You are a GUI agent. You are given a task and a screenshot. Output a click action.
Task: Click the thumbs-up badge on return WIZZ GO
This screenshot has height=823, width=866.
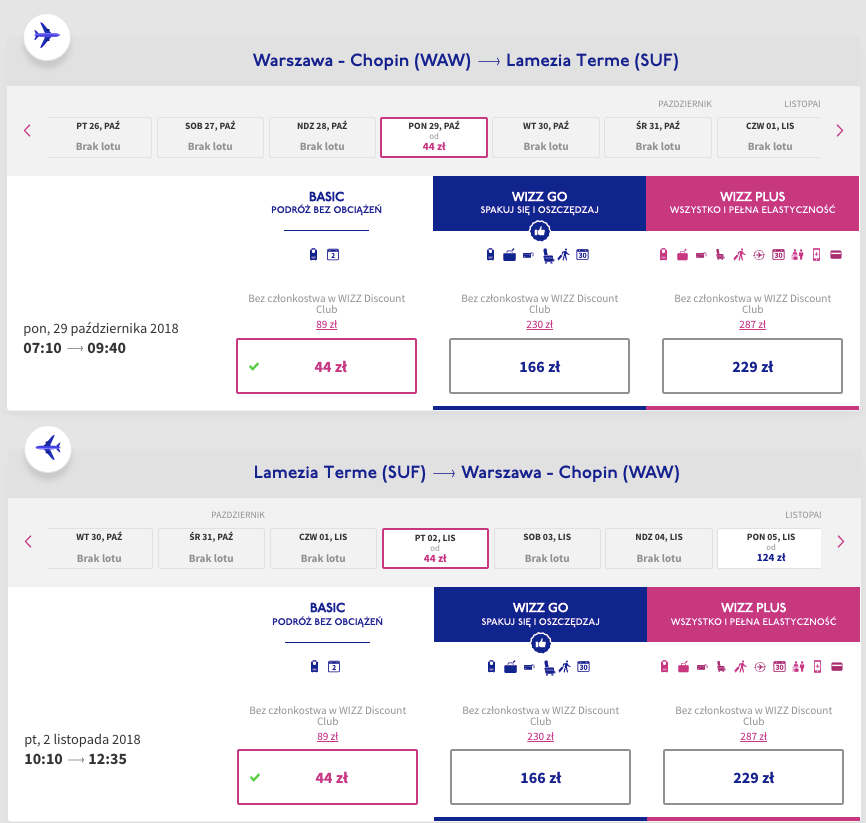pyautogui.click(x=540, y=642)
